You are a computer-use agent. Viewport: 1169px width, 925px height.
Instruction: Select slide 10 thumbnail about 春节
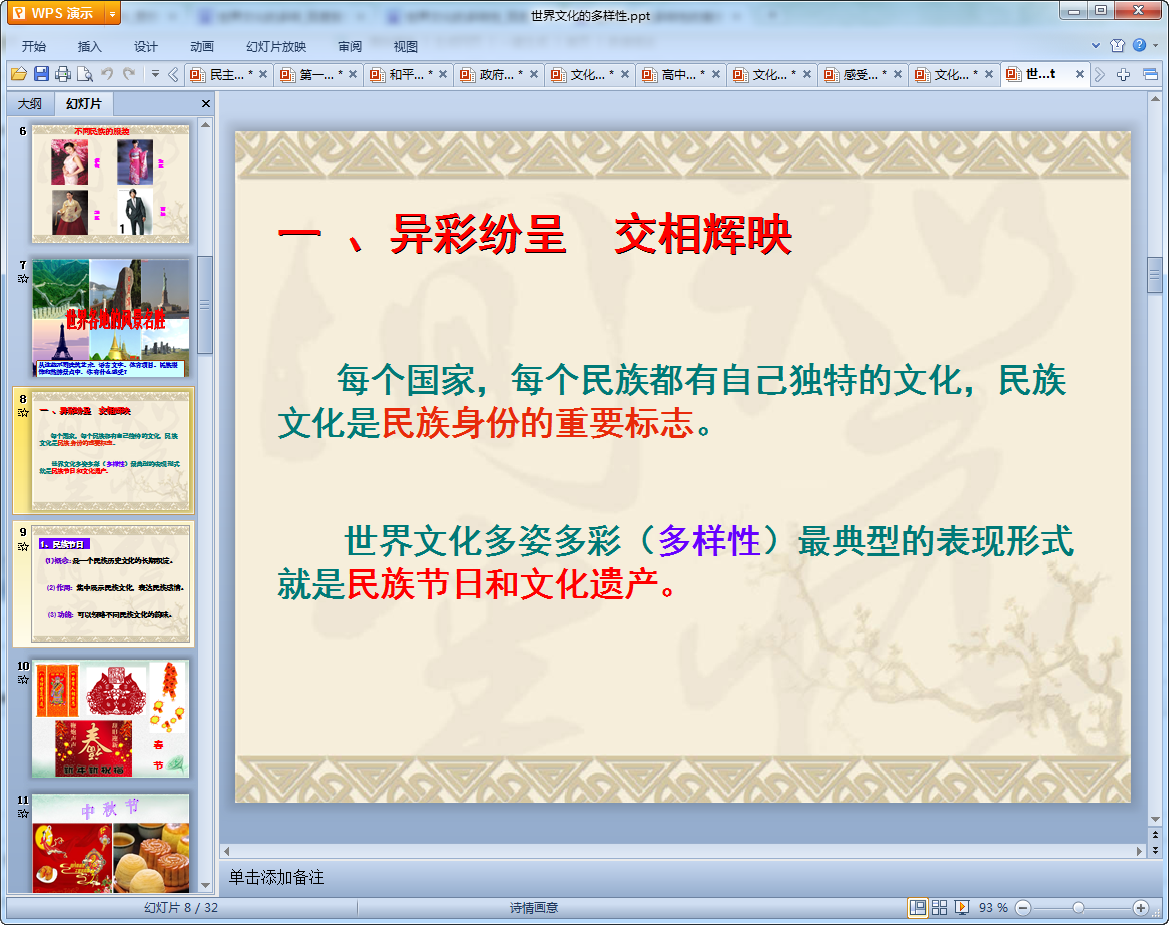[110, 719]
